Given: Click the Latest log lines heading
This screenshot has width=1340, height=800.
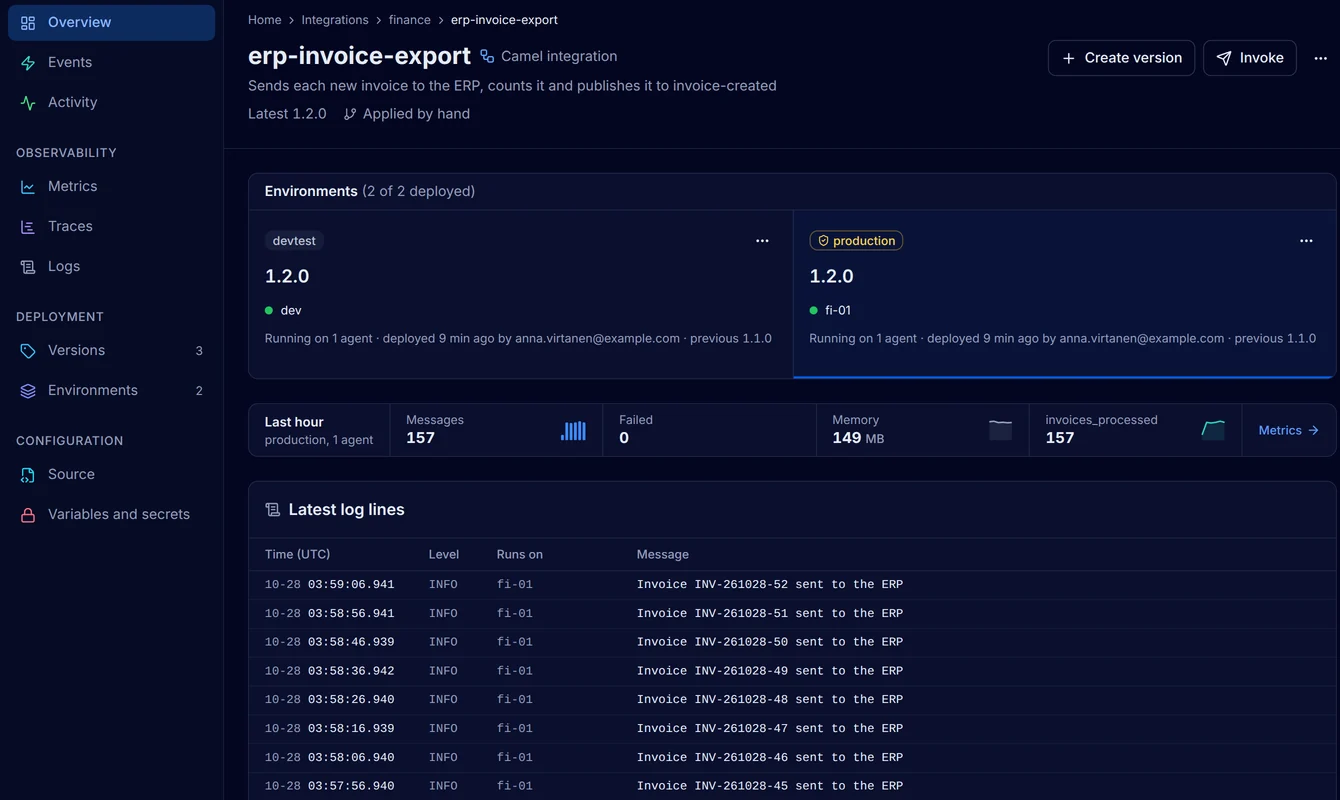Looking at the screenshot, I should click(x=346, y=510).
